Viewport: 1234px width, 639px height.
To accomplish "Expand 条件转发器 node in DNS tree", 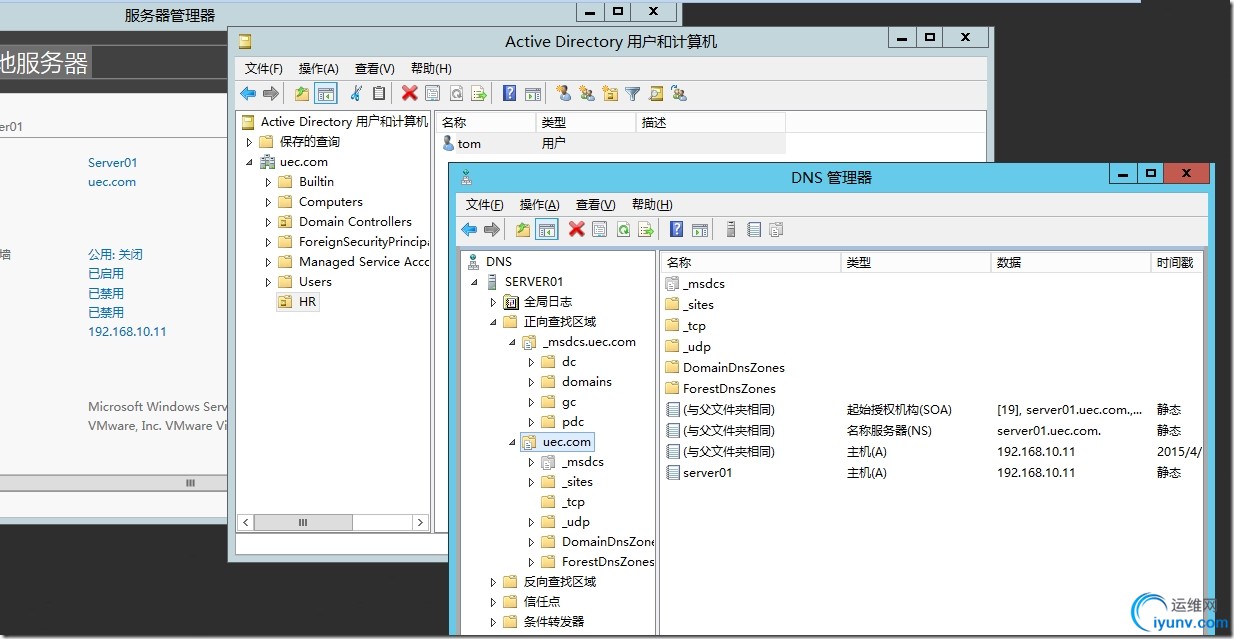I will click(493, 622).
